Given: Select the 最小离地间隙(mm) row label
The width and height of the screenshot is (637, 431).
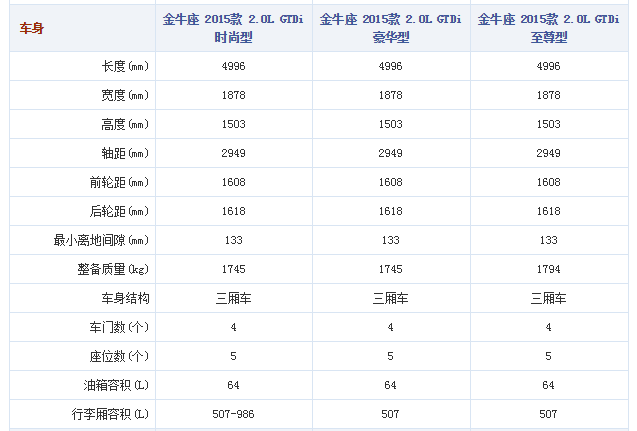Looking at the screenshot, I should click(102, 240).
